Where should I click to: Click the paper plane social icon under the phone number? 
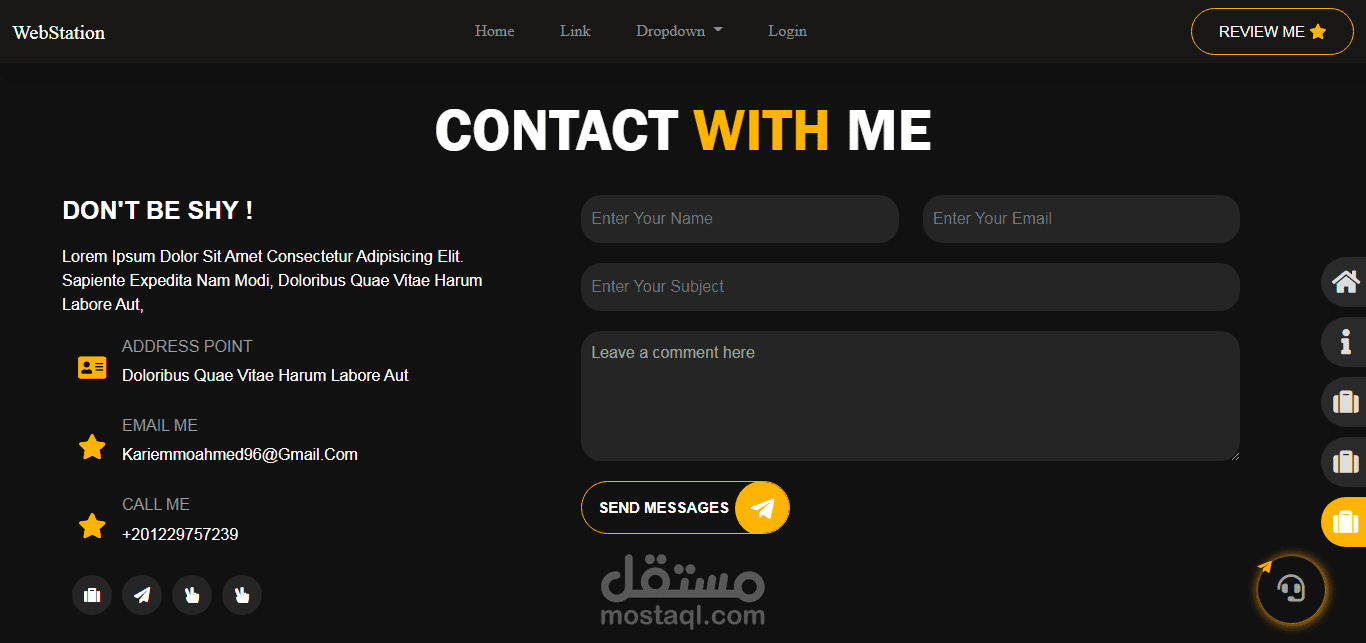142,595
